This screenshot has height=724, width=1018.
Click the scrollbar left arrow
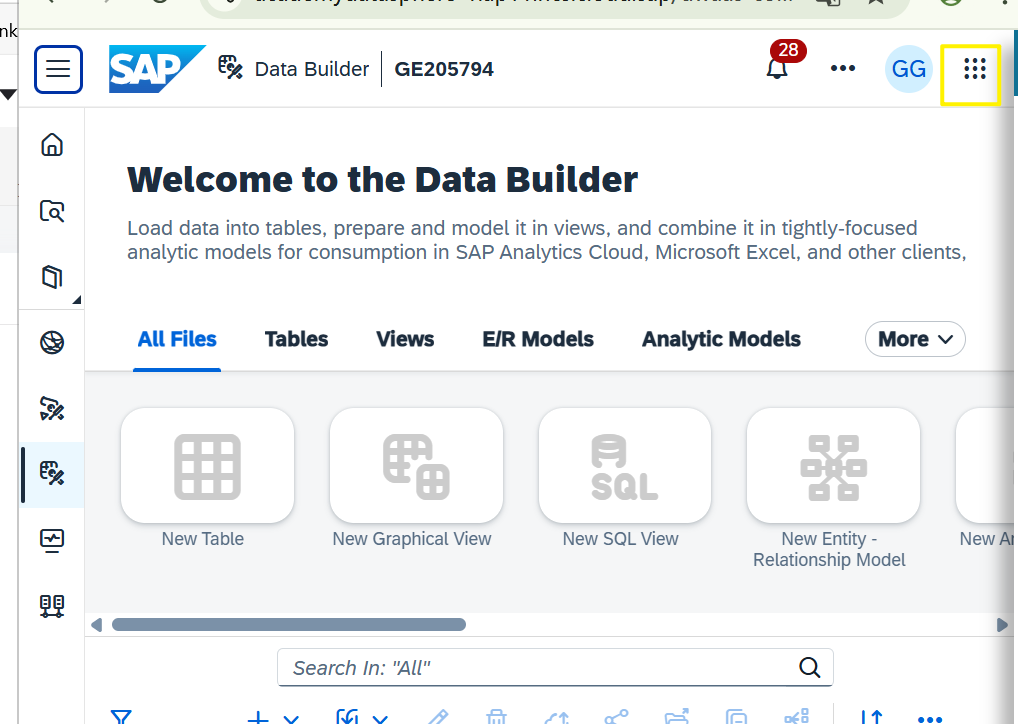(97, 625)
